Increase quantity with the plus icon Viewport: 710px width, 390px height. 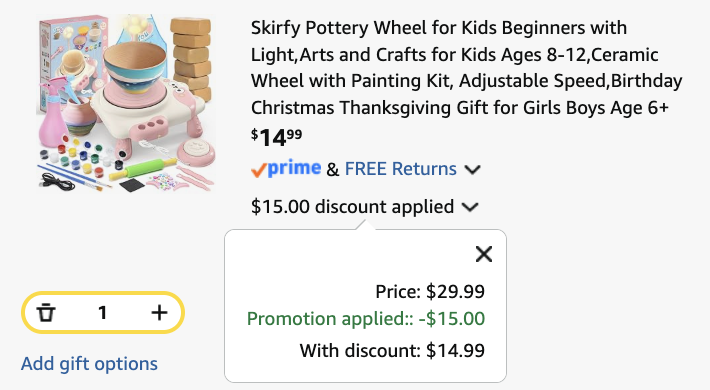tap(159, 313)
